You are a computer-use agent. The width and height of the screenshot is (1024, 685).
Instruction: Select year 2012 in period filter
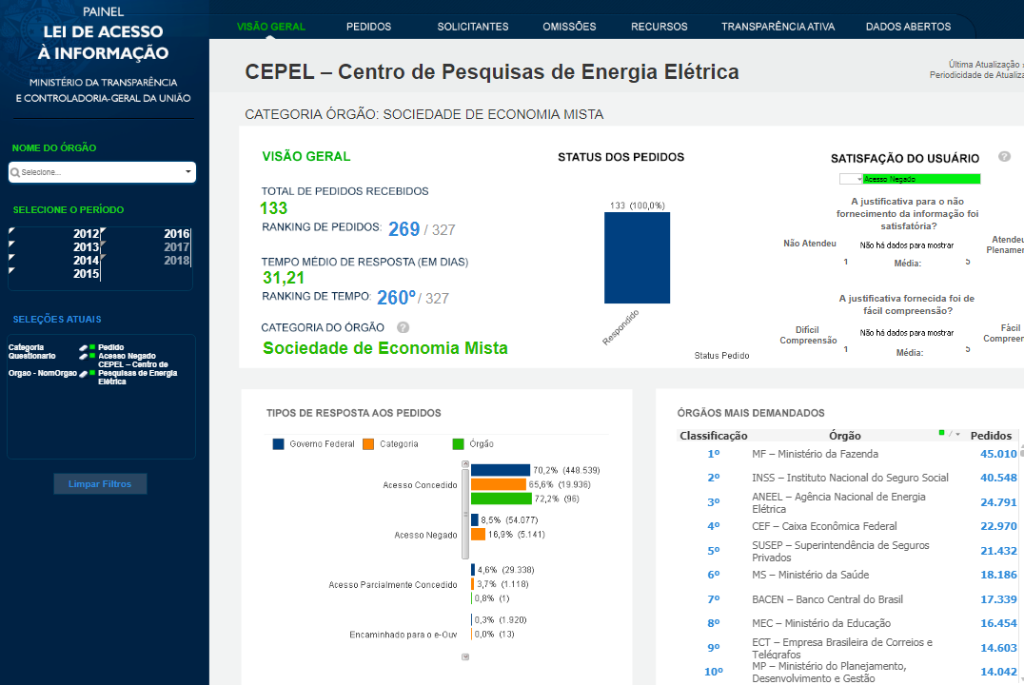86,234
